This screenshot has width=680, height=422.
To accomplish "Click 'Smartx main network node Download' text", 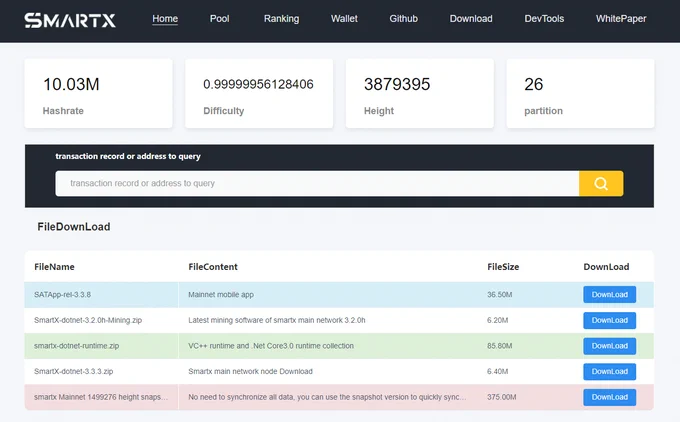I will point(250,371).
